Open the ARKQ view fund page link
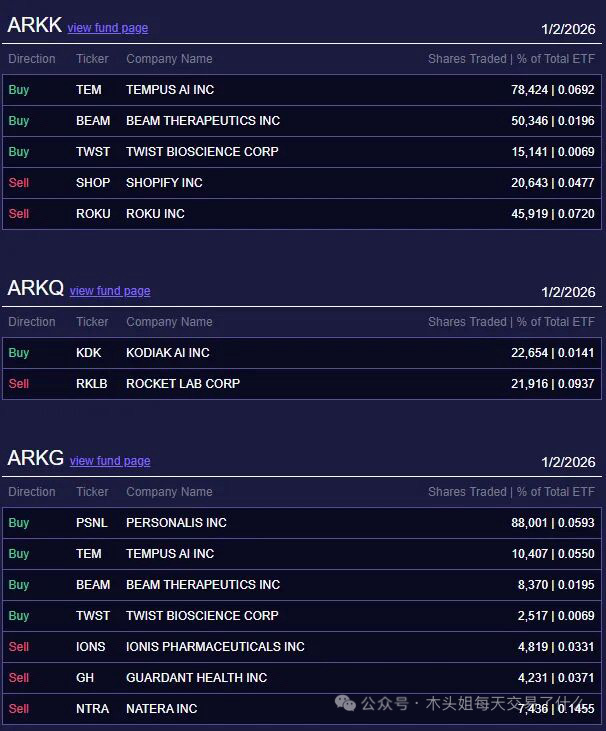606x731 pixels. [x=110, y=291]
